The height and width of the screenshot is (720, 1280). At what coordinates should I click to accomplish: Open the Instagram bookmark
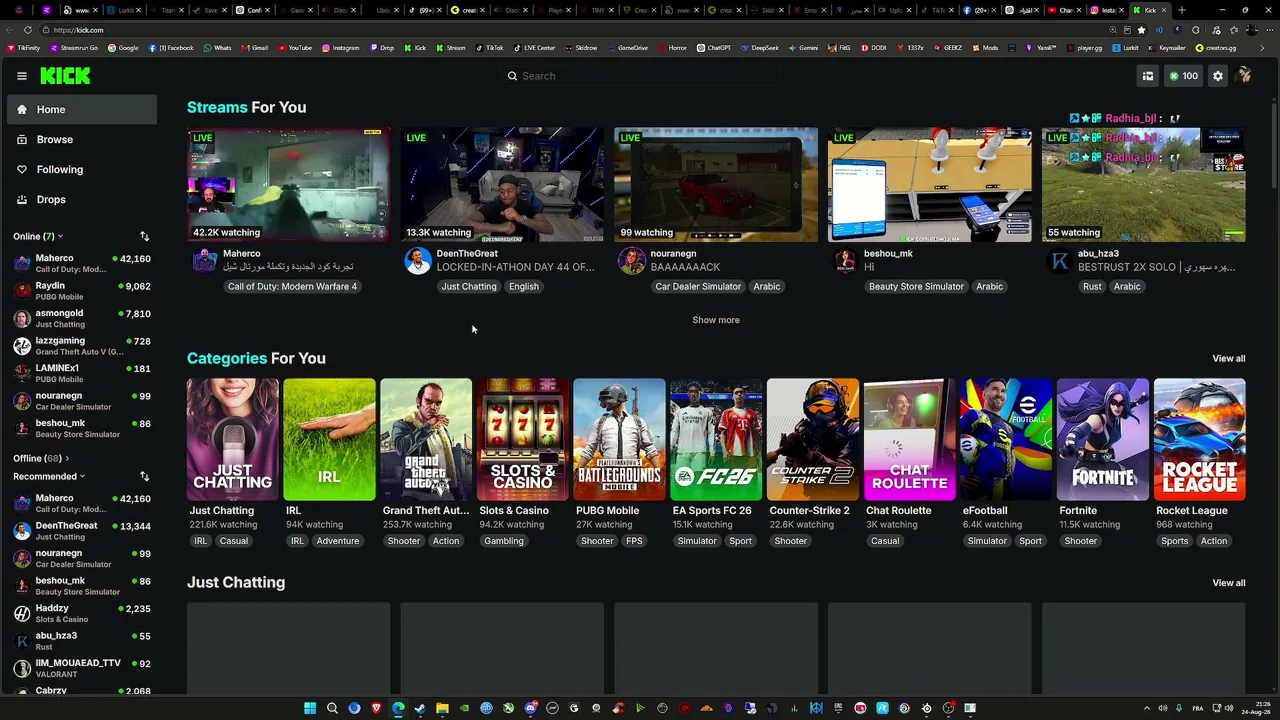(x=341, y=48)
